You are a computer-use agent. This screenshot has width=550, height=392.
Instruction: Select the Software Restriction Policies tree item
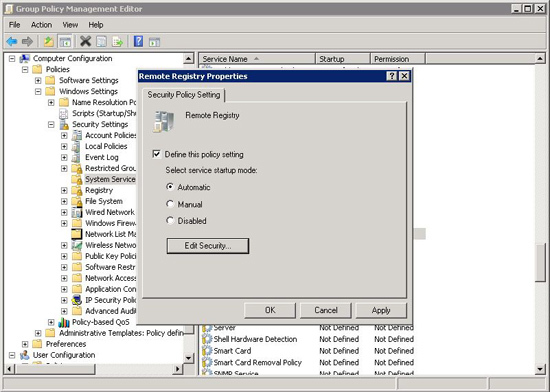(110, 267)
